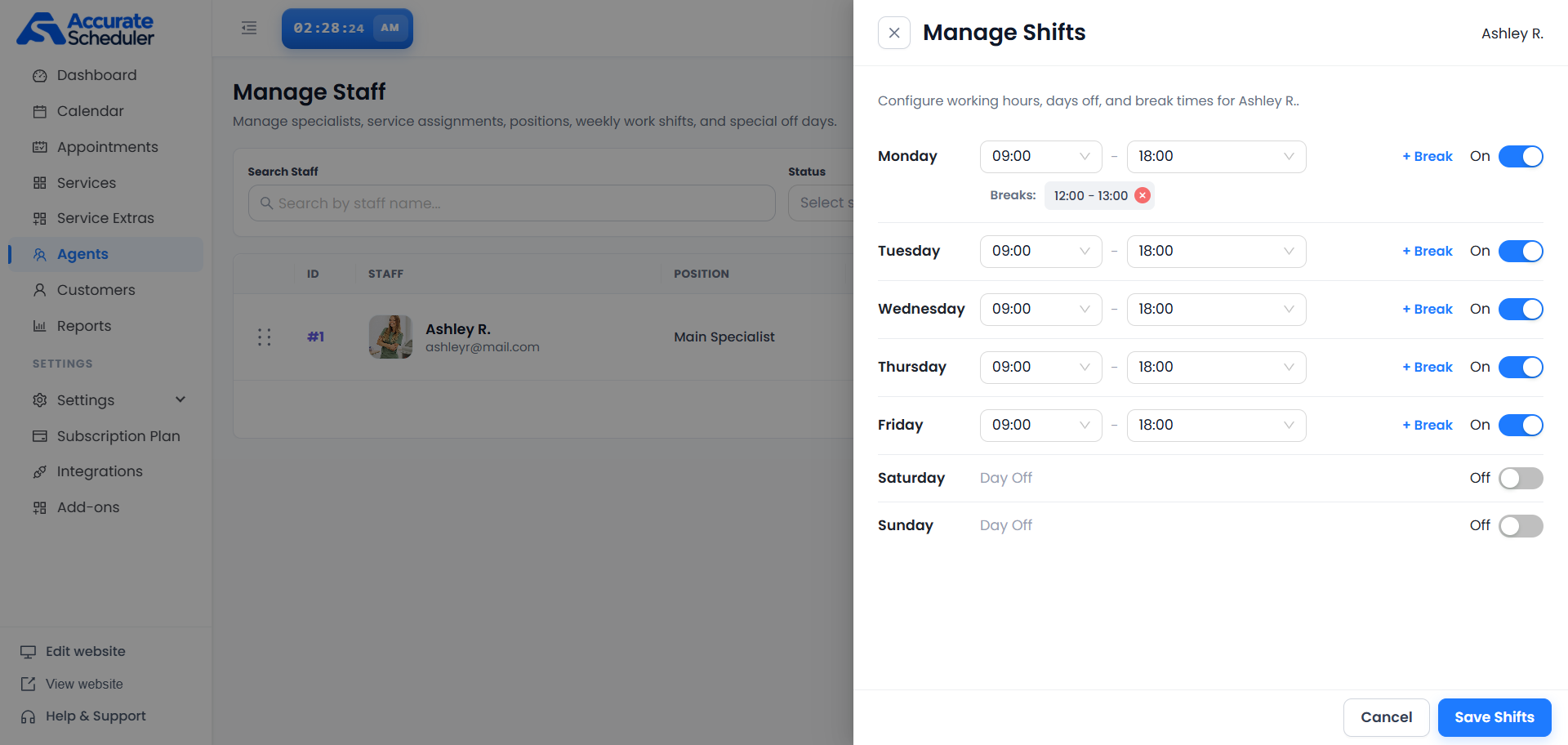Viewport: 1568px width, 745px height.
Task: Open the Agents menu item
Action: coord(105,254)
